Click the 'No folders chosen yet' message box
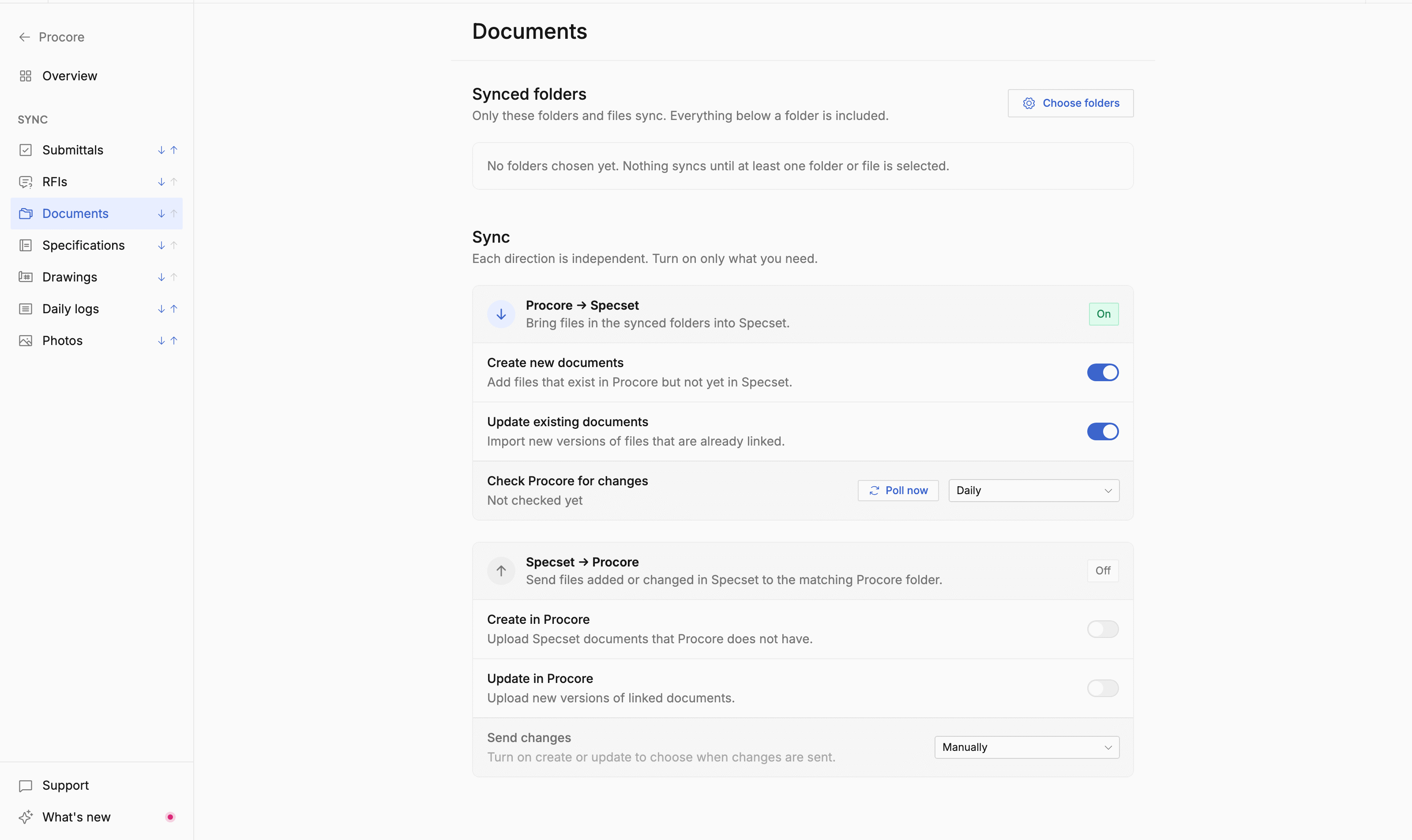Screen dimensions: 1412x840 (802, 166)
